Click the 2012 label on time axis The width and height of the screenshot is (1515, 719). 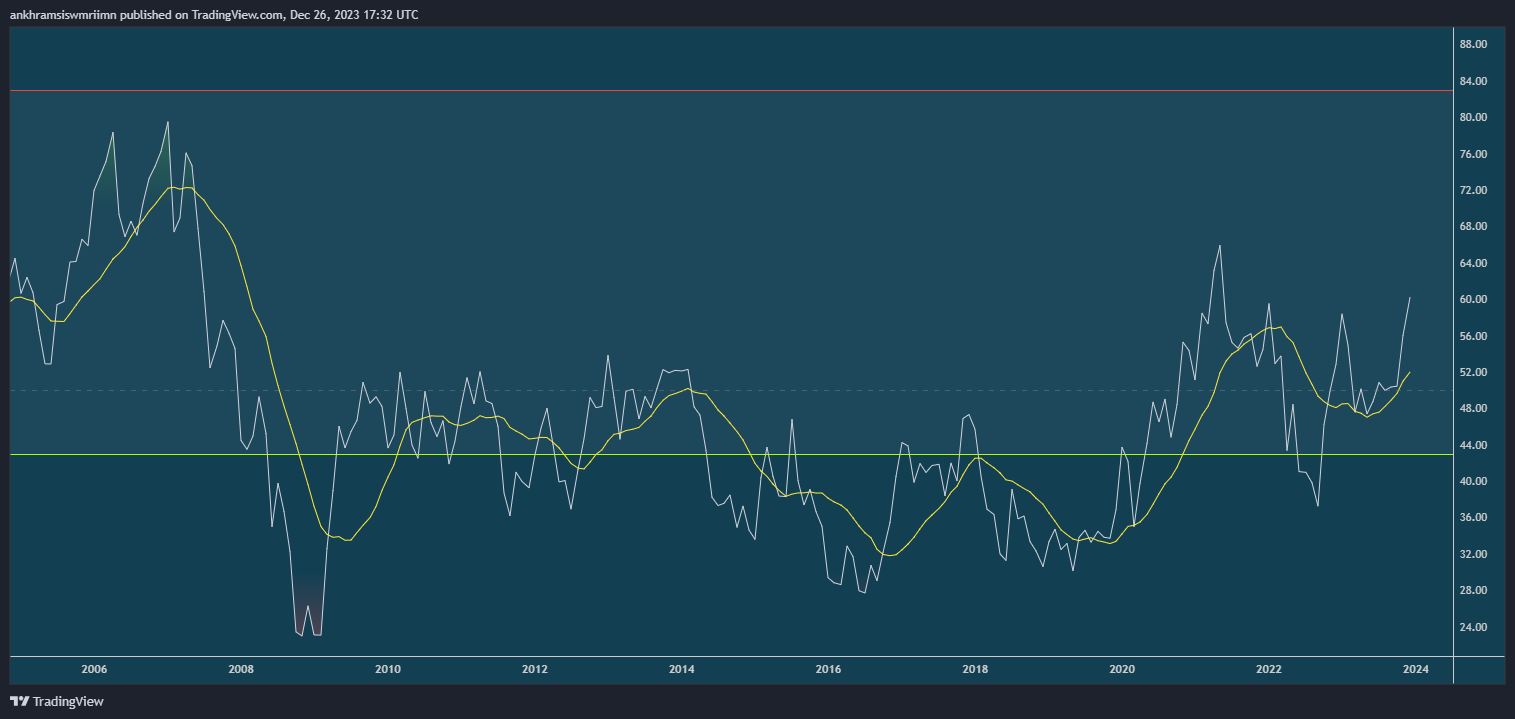click(x=535, y=669)
